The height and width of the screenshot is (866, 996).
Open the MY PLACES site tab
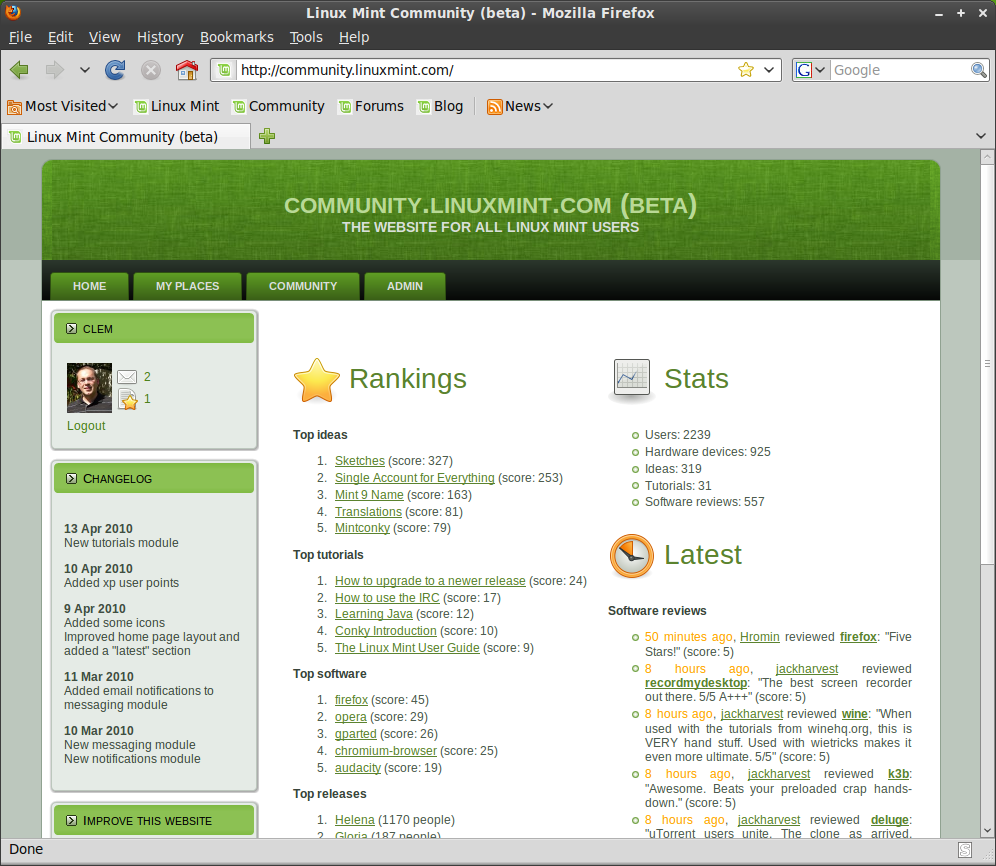pyautogui.click(x=187, y=286)
